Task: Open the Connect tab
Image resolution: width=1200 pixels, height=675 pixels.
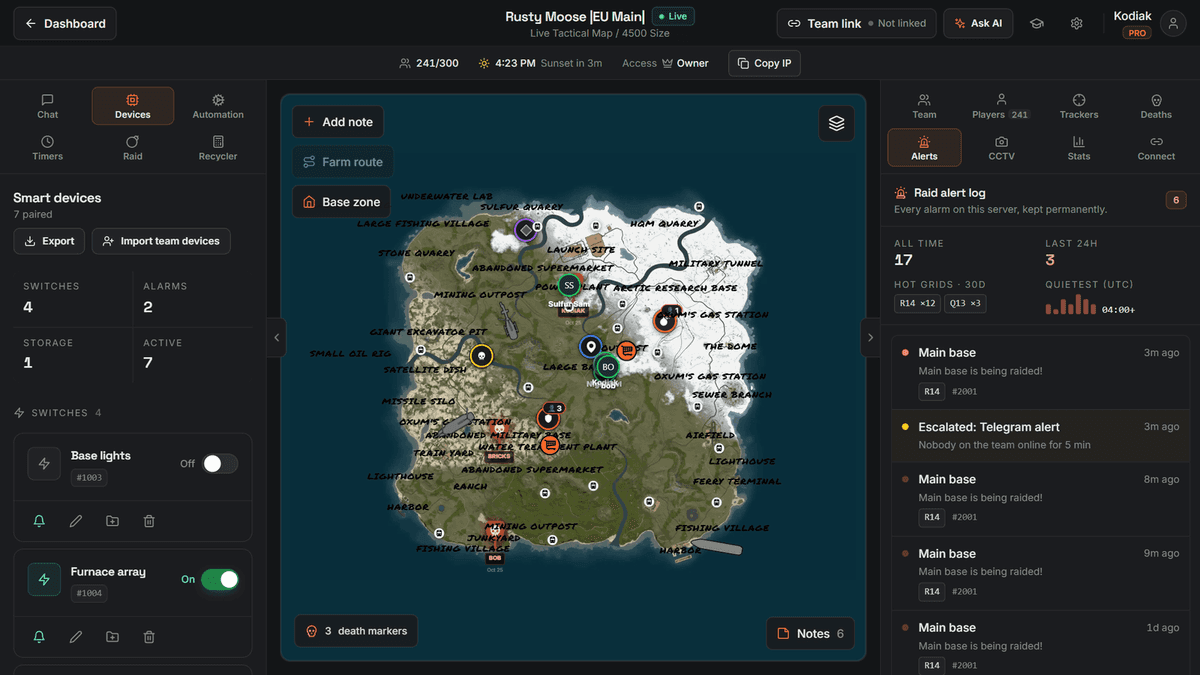Action: 1156,148
